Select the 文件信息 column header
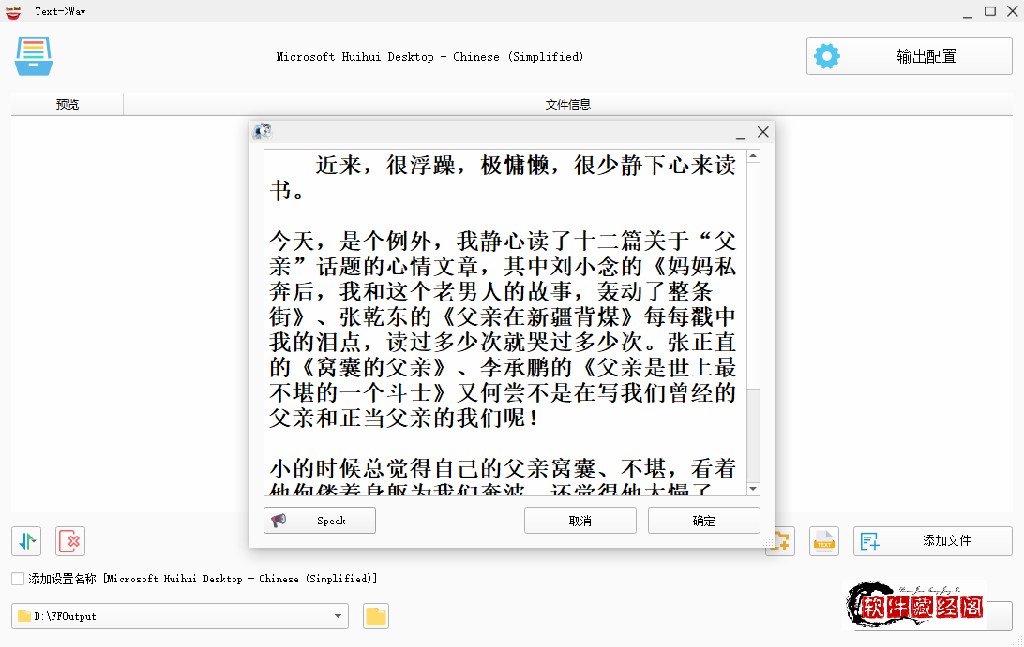1024x647 pixels. pyautogui.click(x=567, y=104)
